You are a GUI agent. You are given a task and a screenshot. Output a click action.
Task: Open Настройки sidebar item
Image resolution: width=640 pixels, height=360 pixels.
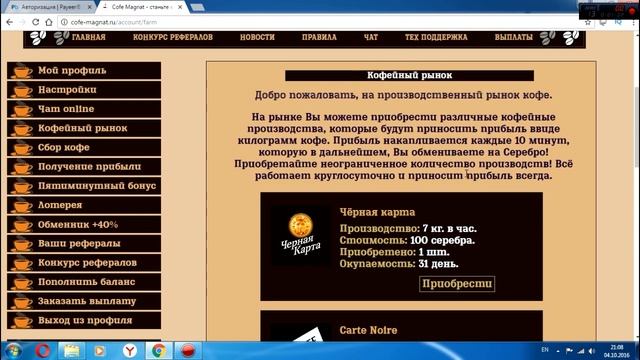[84, 90]
